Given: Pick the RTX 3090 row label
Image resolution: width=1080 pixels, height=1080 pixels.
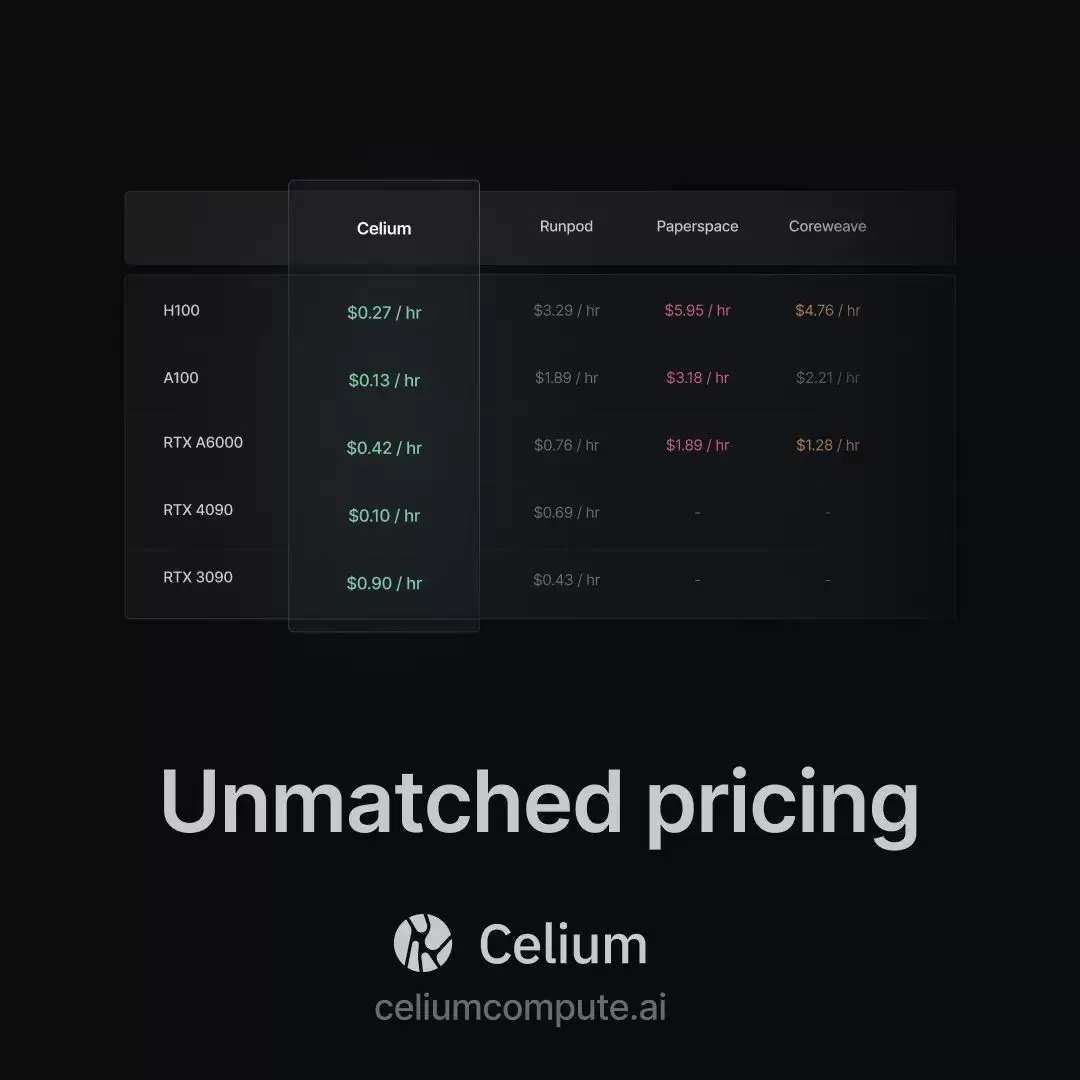Looking at the screenshot, I should click(198, 577).
